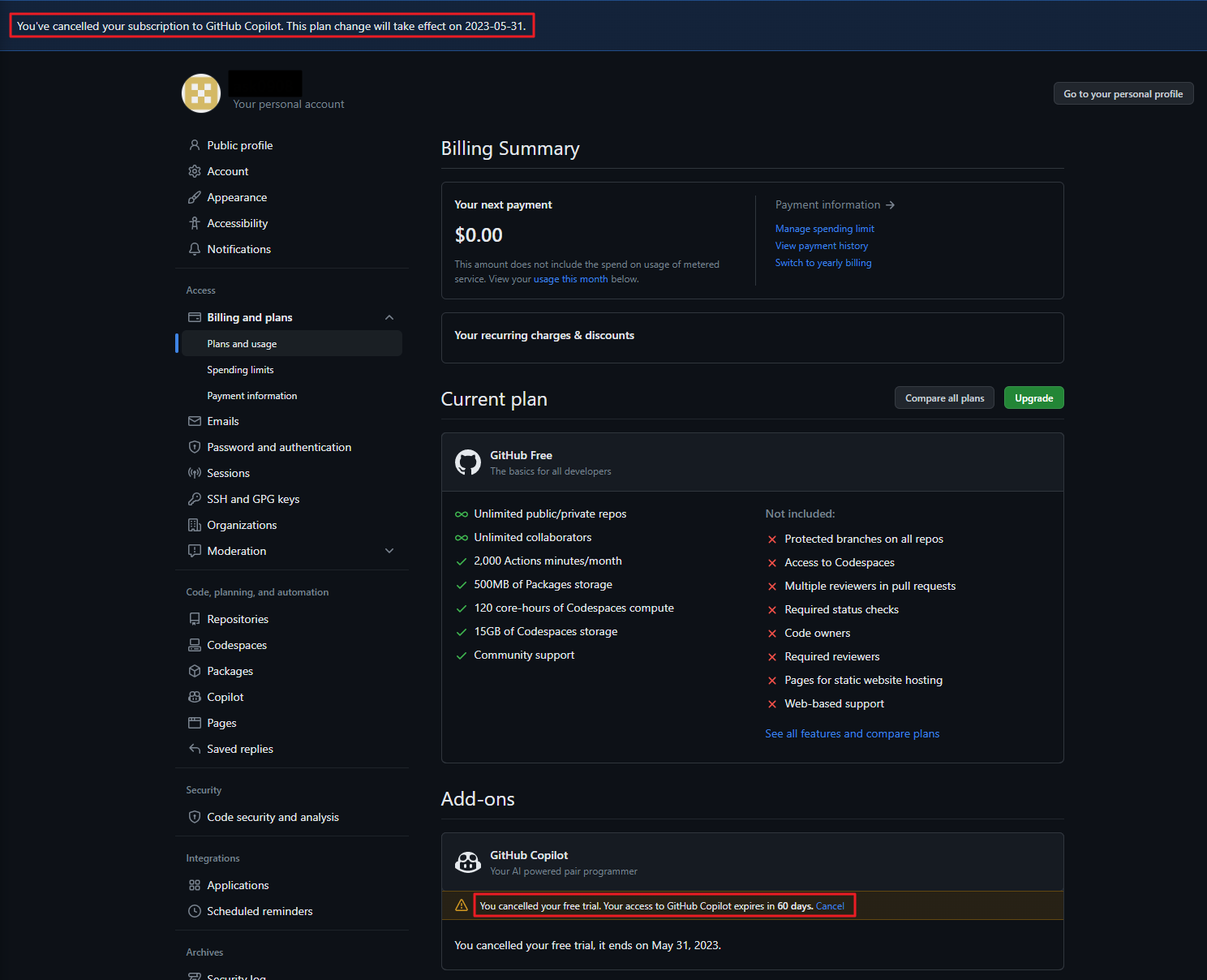1207x980 pixels.
Task: Click the Repositories repo icon
Action: [x=195, y=619]
